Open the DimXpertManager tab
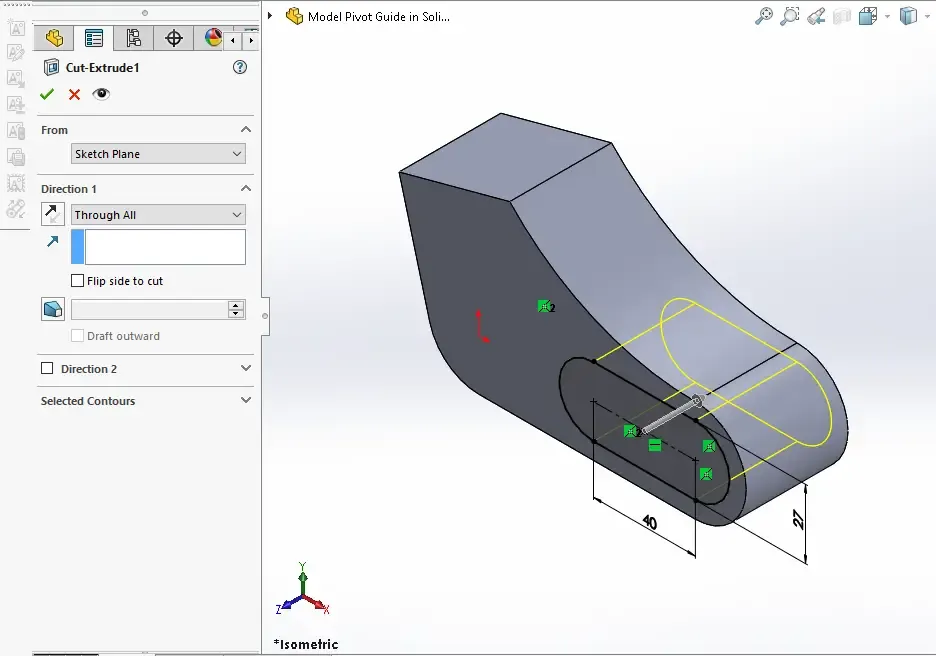The height and width of the screenshot is (656, 936). [x=174, y=38]
